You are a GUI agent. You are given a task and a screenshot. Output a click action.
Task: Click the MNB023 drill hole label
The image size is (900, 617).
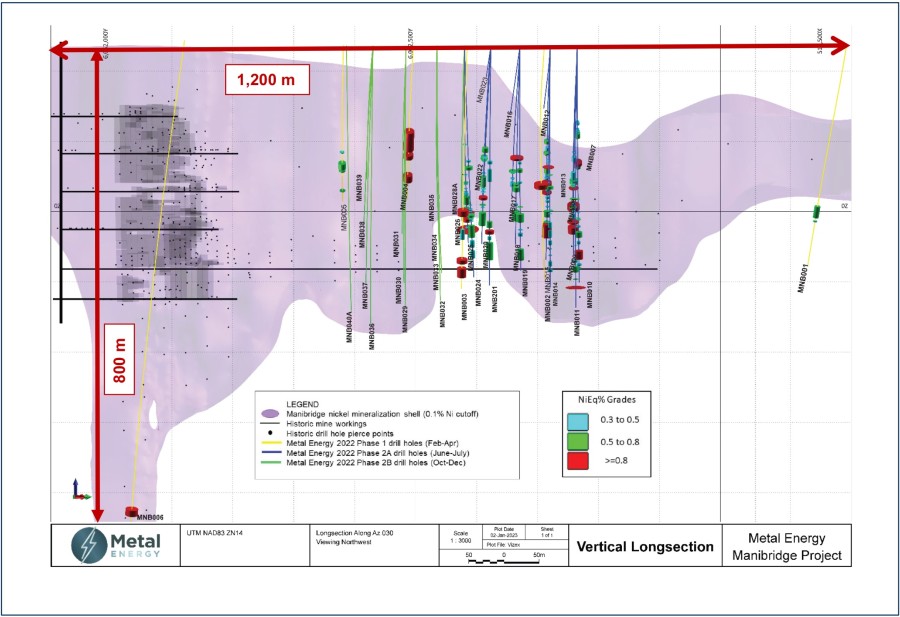(x=482, y=89)
